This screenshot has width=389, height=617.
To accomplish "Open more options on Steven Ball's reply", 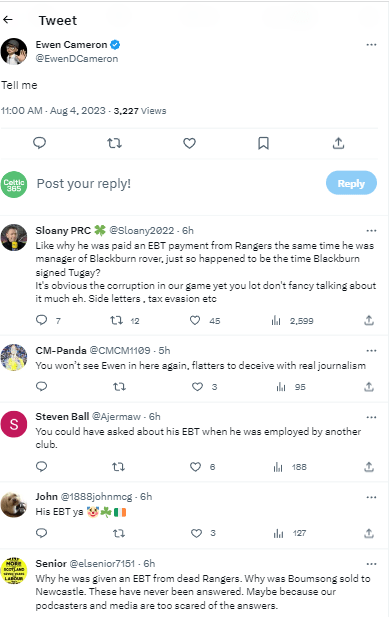I will pos(371,417).
